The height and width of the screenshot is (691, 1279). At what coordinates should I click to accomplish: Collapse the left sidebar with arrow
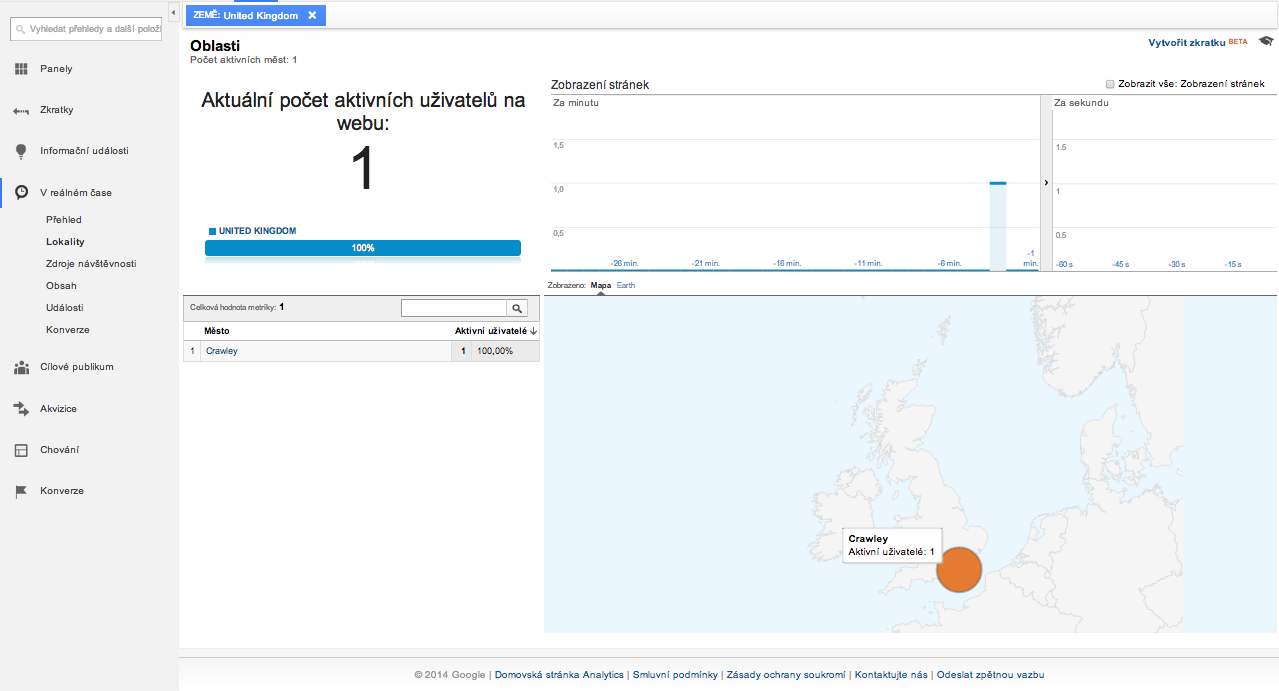(174, 11)
